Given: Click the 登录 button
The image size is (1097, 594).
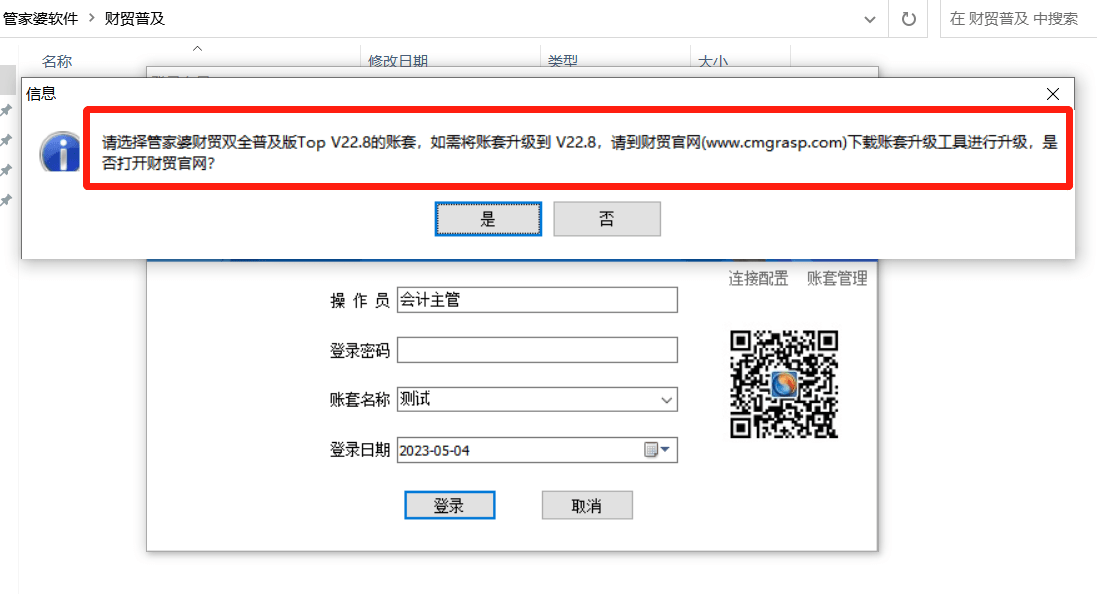Looking at the screenshot, I should (x=449, y=505).
